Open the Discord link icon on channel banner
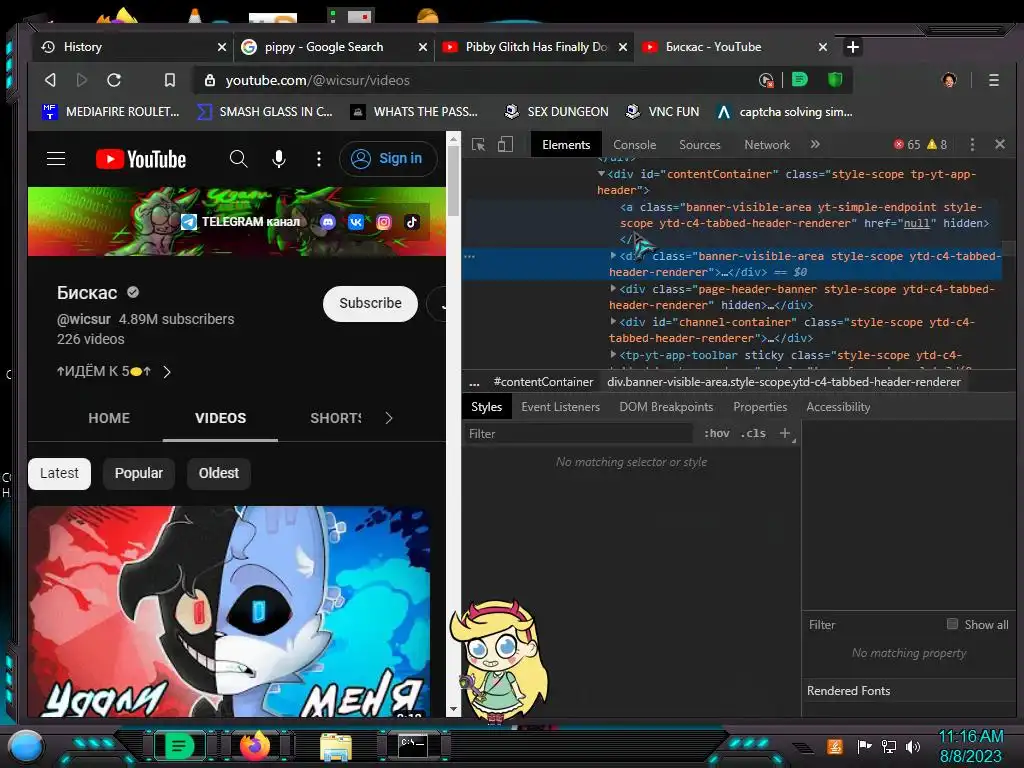Viewport: 1024px width, 768px height. (x=328, y=222)
